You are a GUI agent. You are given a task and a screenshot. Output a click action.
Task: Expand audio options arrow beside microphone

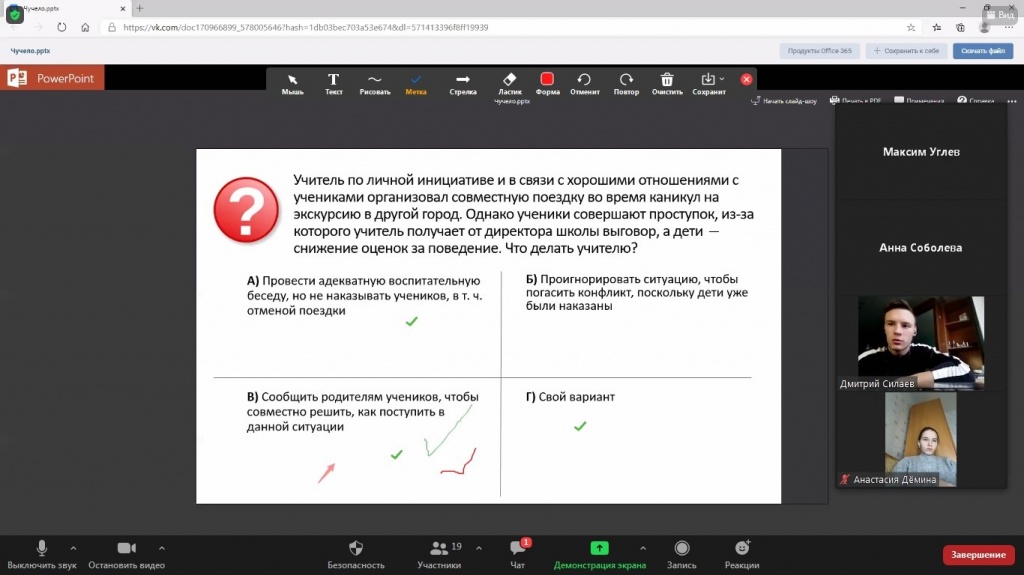(x=73, y=548)
